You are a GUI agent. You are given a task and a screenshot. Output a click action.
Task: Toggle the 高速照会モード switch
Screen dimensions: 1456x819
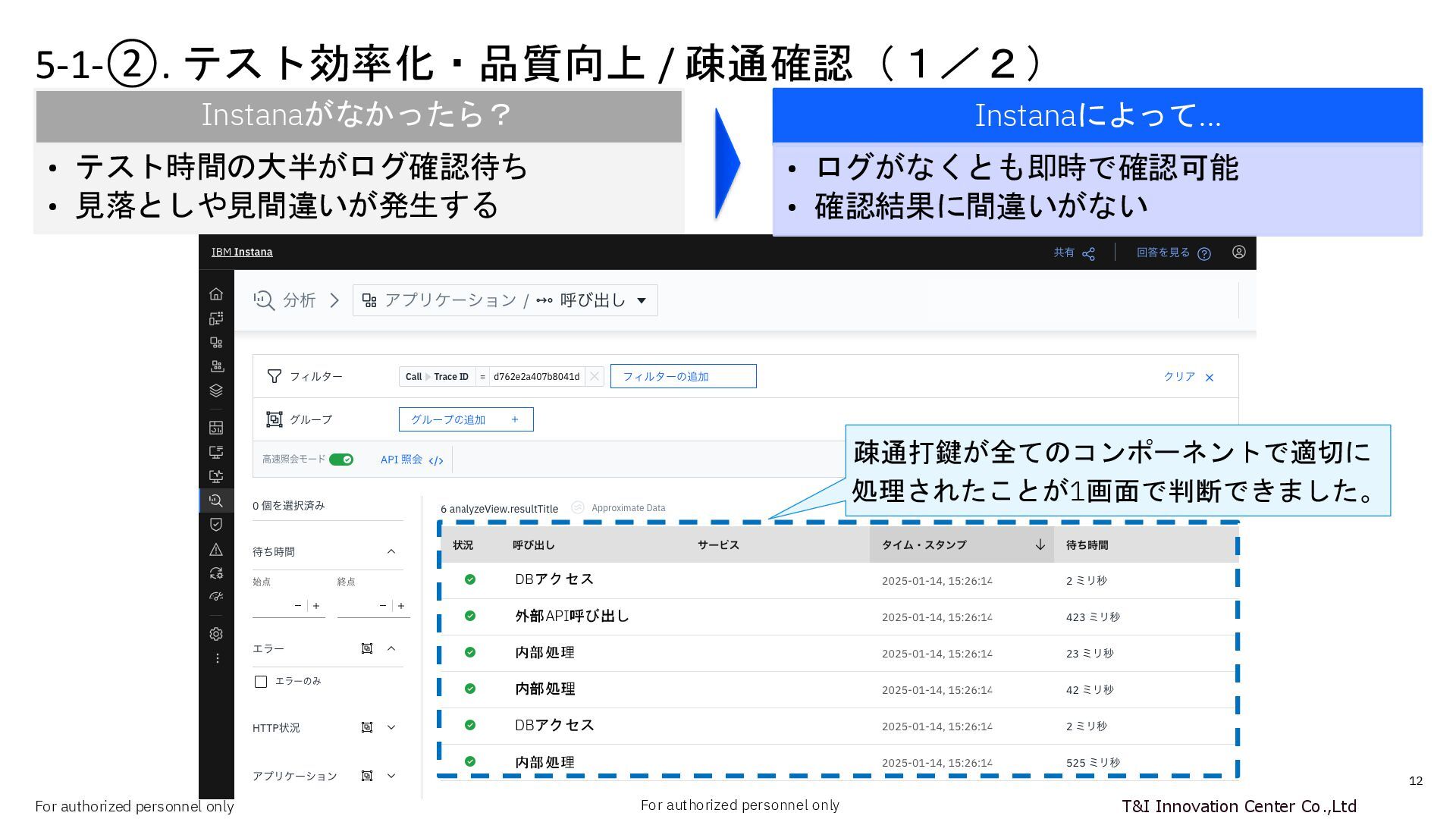(341, 460)
